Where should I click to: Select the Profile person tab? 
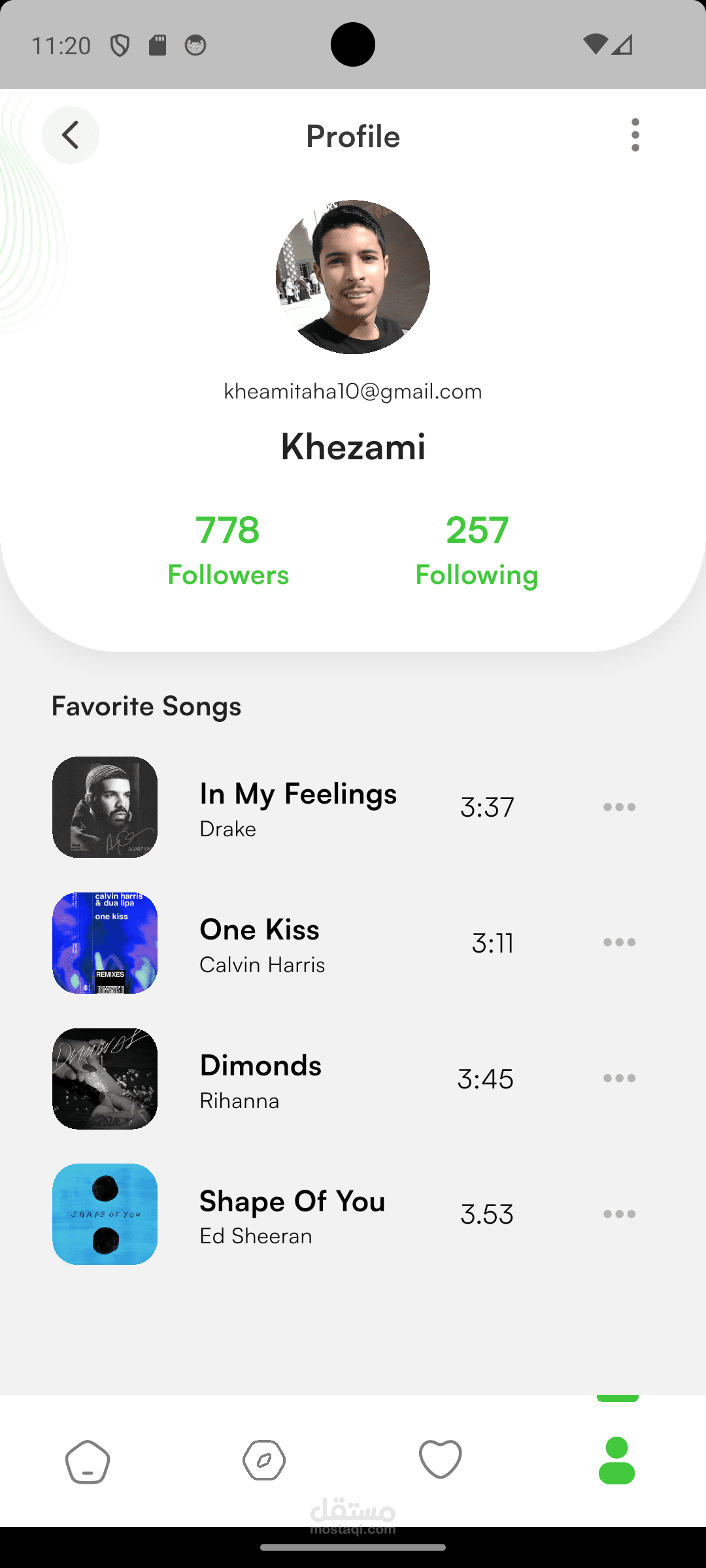point(616,1460)
